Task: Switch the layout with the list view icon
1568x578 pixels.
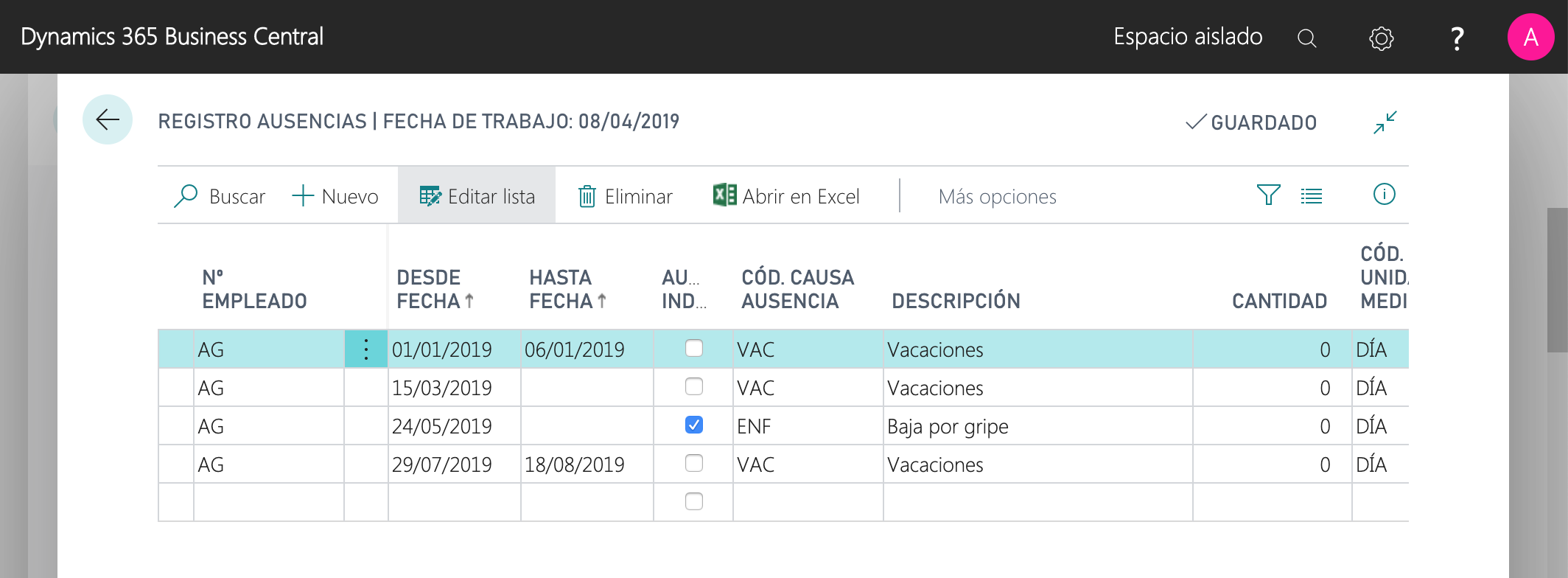Action: coord(1312,196)
